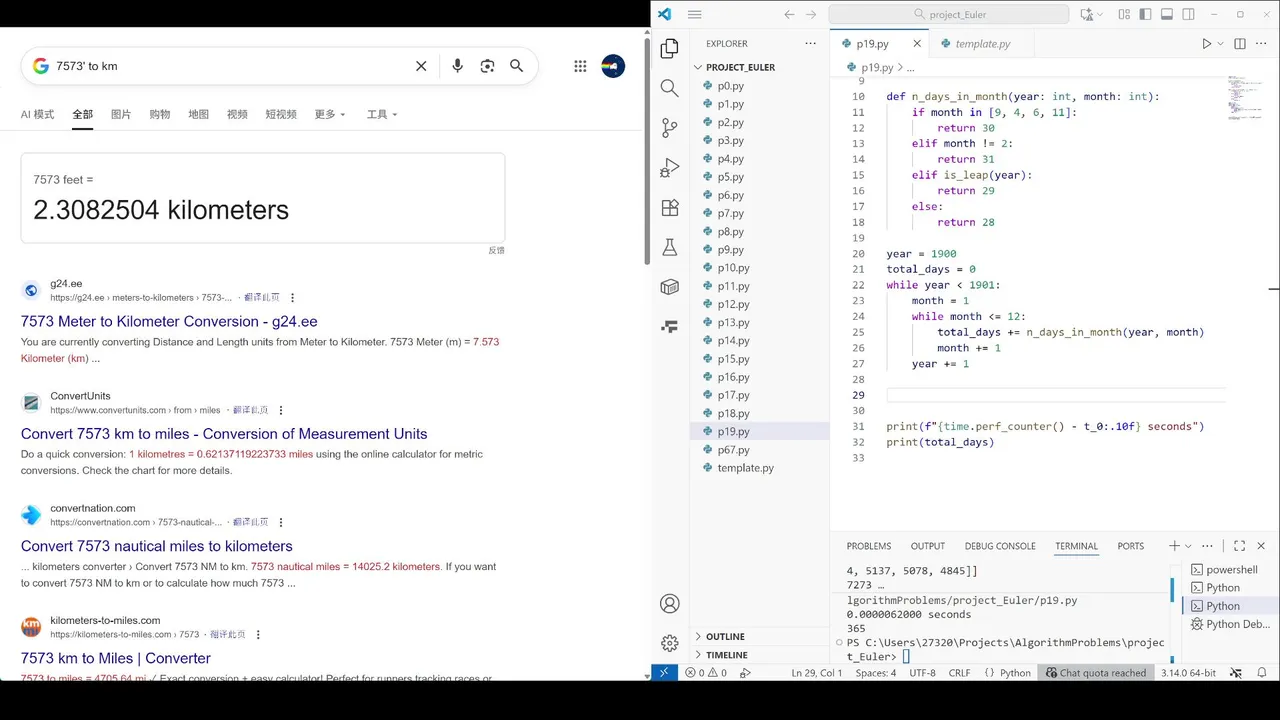Image resolution: width=1280 pixels, height=720 pixels.
Task: Switch to the PROBLEMS panel tab
Action: [868, 546]
